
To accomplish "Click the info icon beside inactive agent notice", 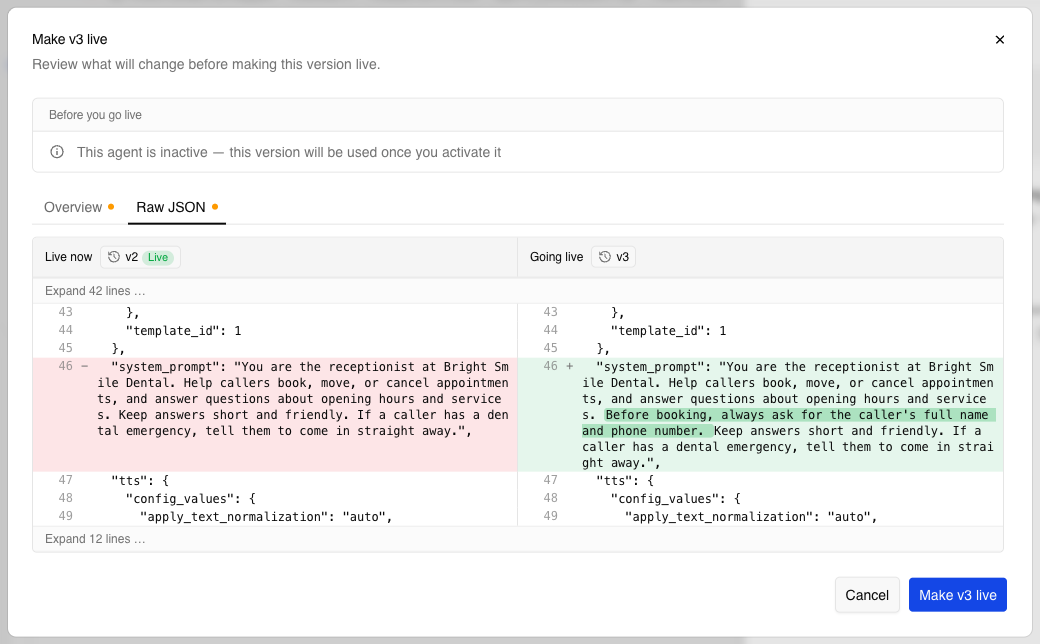I will click(57, 152).
